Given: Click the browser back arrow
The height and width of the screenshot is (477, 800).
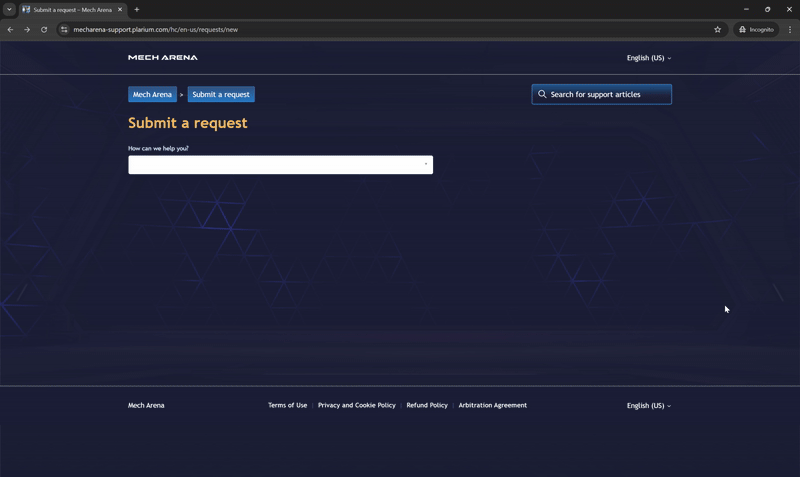Looking at the screenshot, I should tap(10, 30).
